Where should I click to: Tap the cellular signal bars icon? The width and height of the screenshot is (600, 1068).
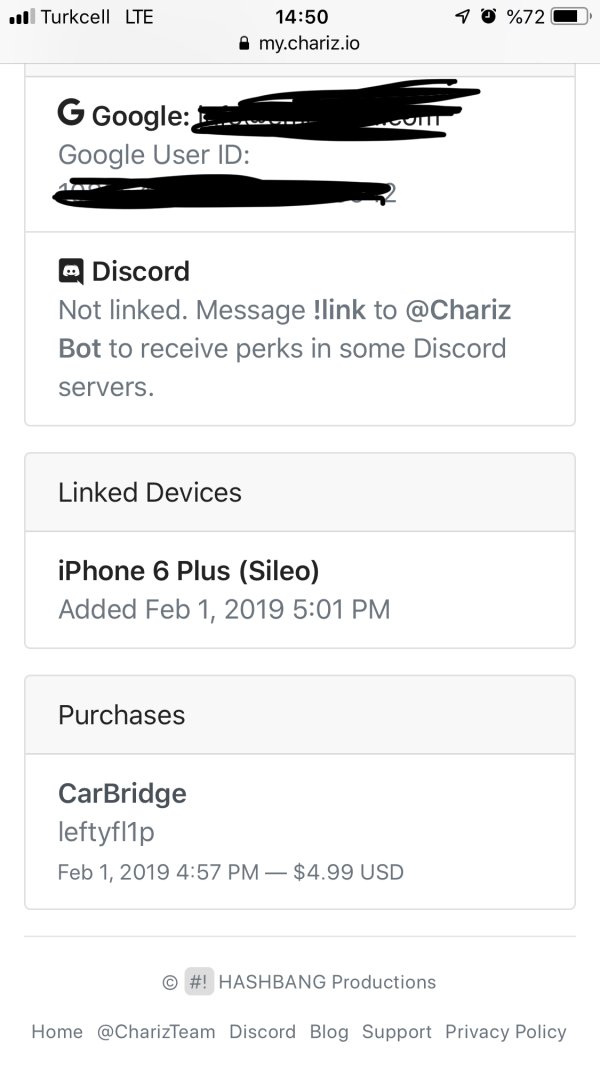point(22,17)
